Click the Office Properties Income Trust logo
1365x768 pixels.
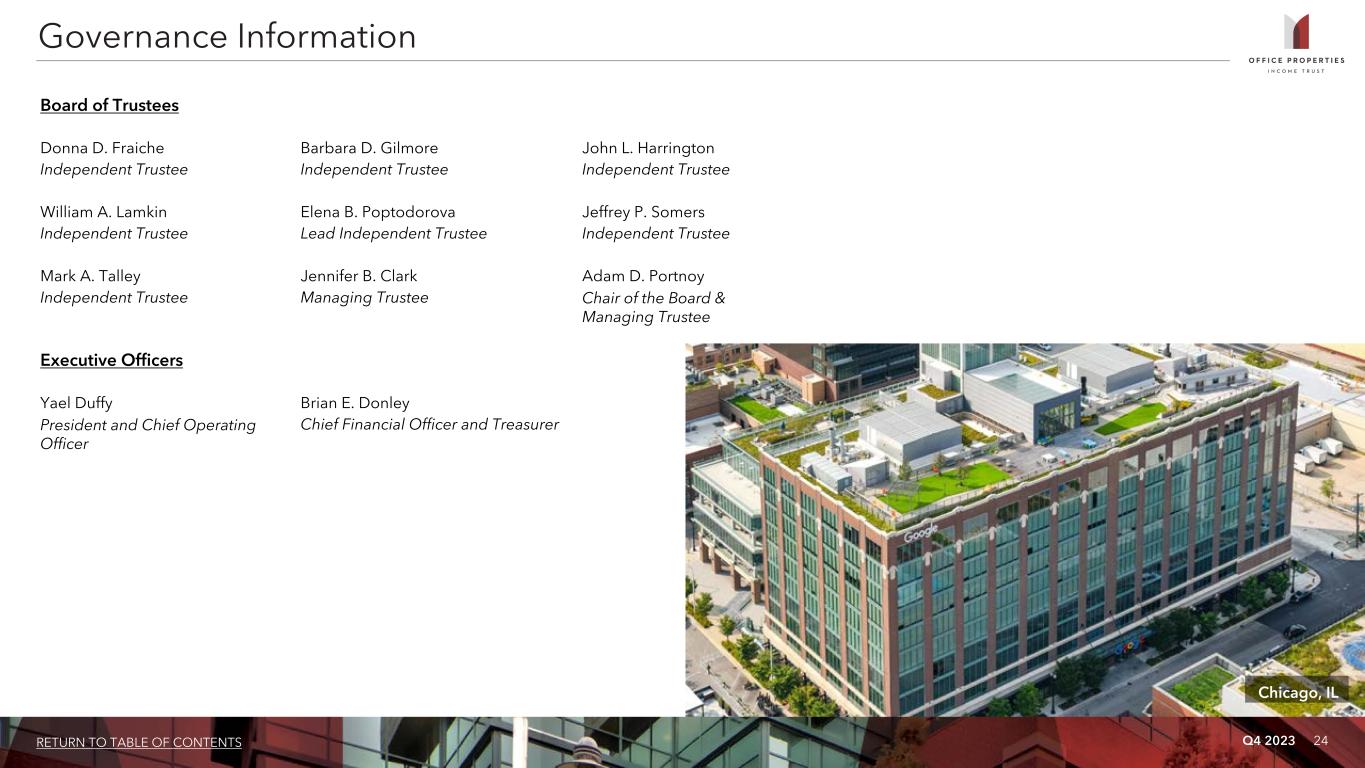[1296, 43]
